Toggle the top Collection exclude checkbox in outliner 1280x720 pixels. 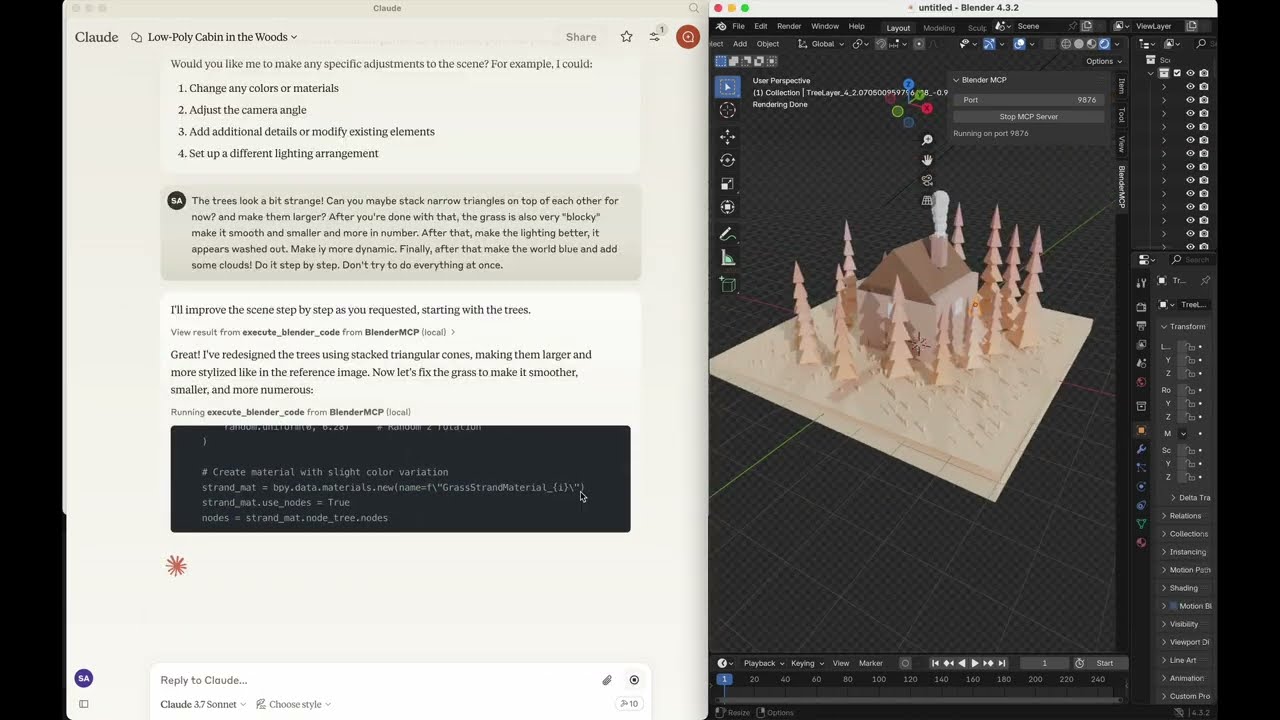click(1177, 73)
